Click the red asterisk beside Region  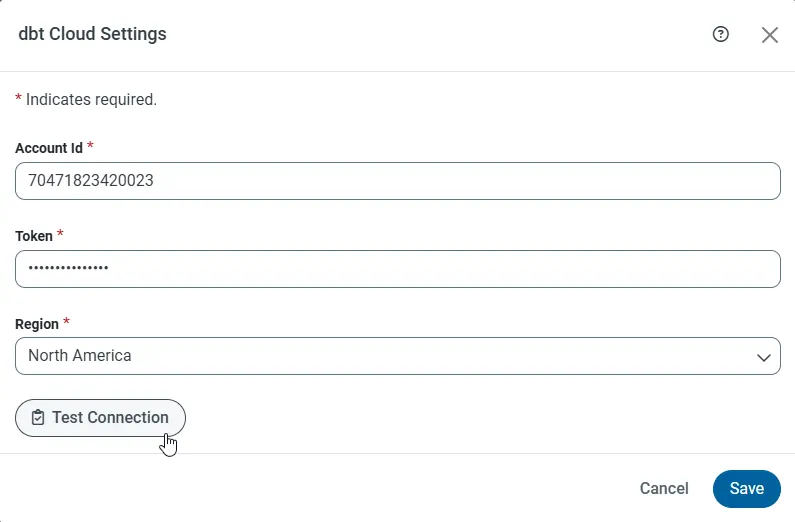click(67, 322)
